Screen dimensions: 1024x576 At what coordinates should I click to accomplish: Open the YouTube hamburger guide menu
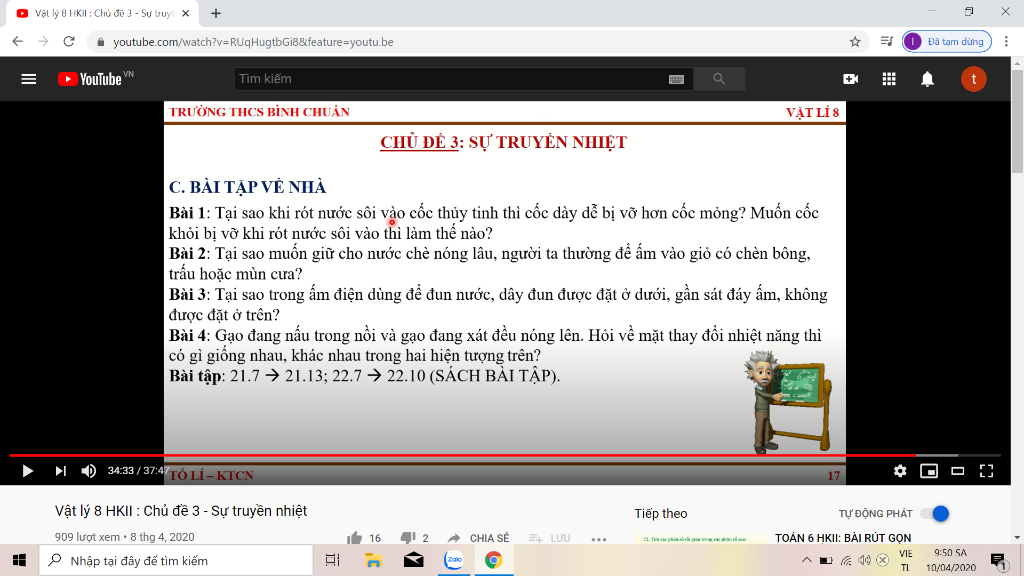tap(29, 79)
